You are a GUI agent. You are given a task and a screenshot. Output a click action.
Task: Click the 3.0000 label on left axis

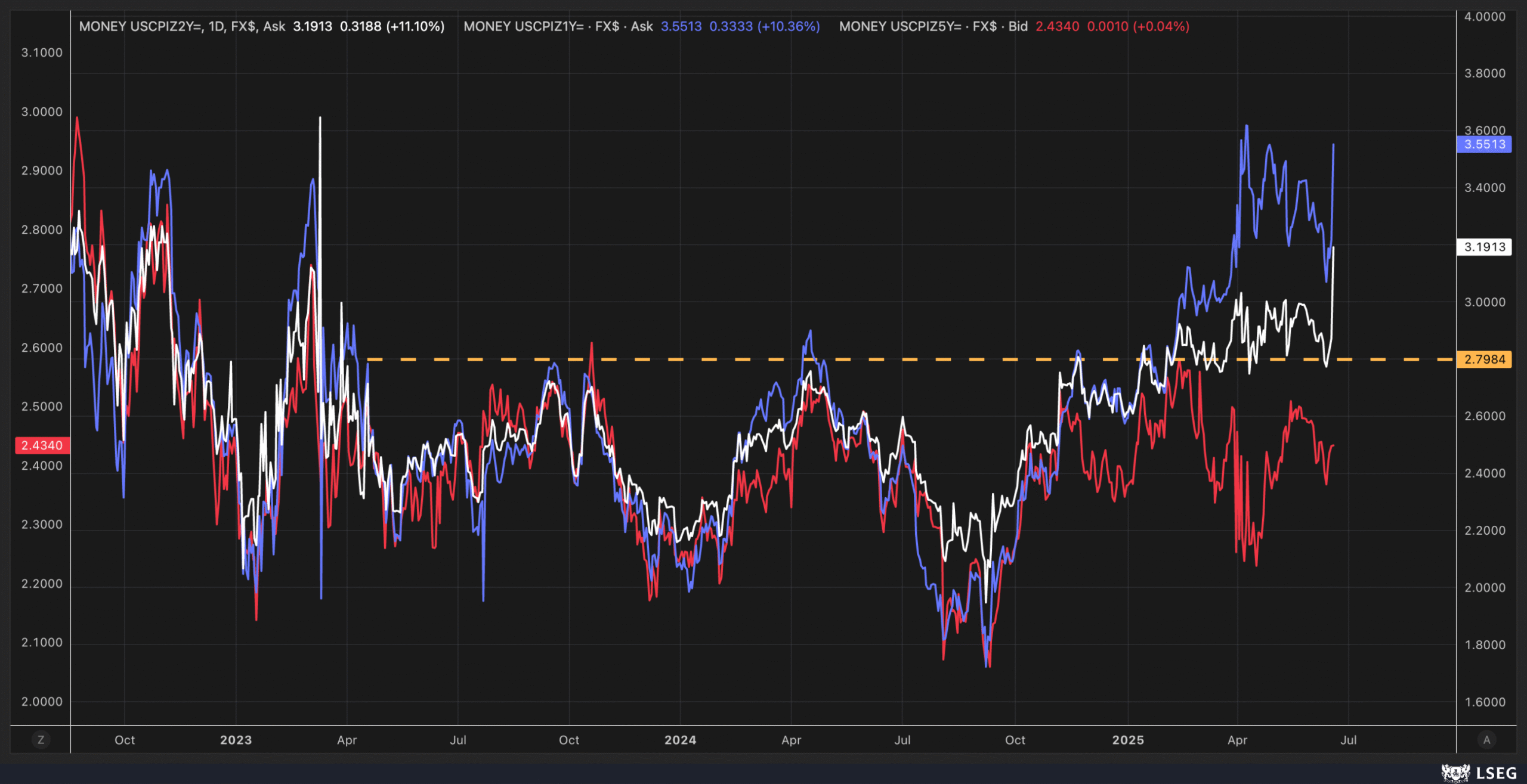42,112
